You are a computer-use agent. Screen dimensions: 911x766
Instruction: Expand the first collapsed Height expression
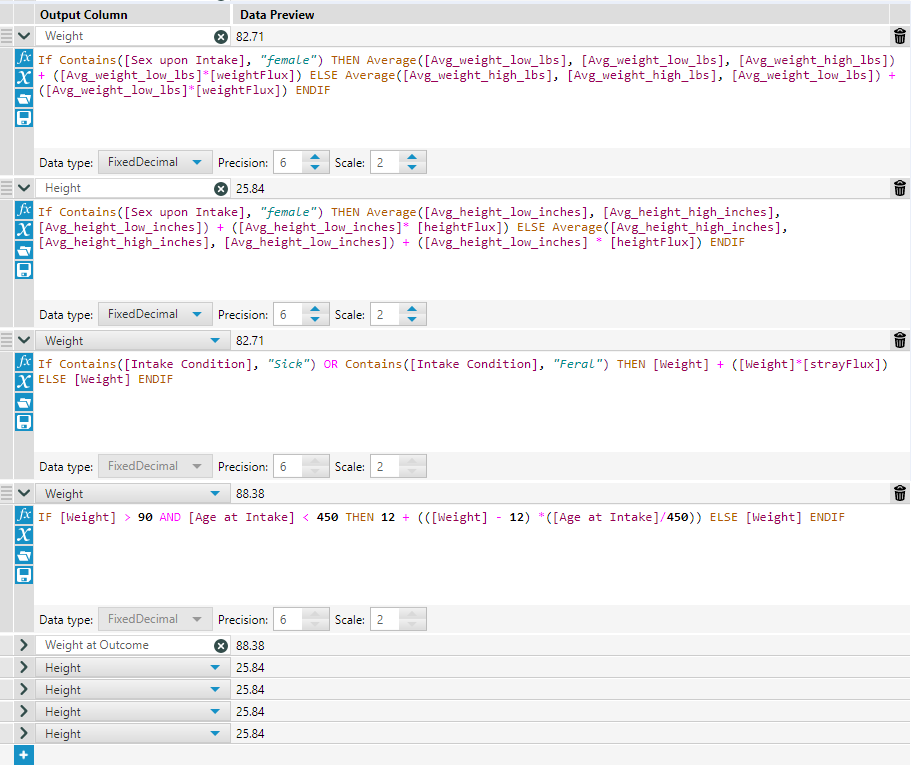(24, 667)
